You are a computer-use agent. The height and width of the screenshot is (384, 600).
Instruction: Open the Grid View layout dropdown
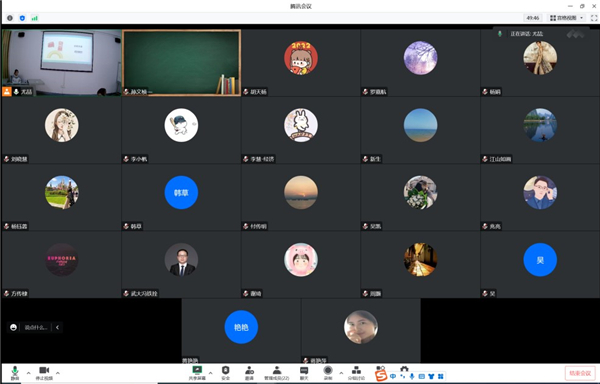567,18
